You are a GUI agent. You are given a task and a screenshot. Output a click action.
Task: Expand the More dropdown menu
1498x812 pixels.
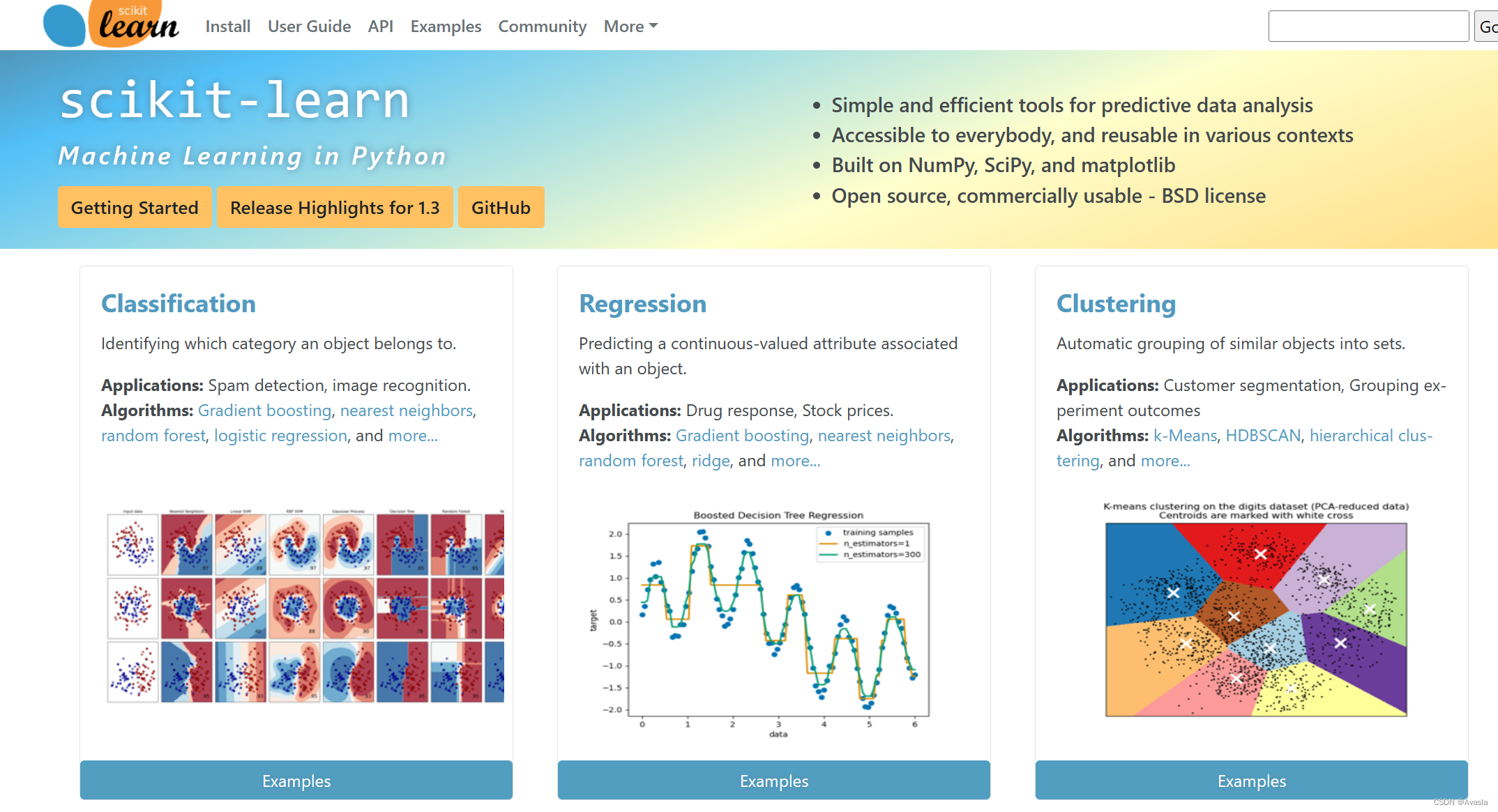629,25
